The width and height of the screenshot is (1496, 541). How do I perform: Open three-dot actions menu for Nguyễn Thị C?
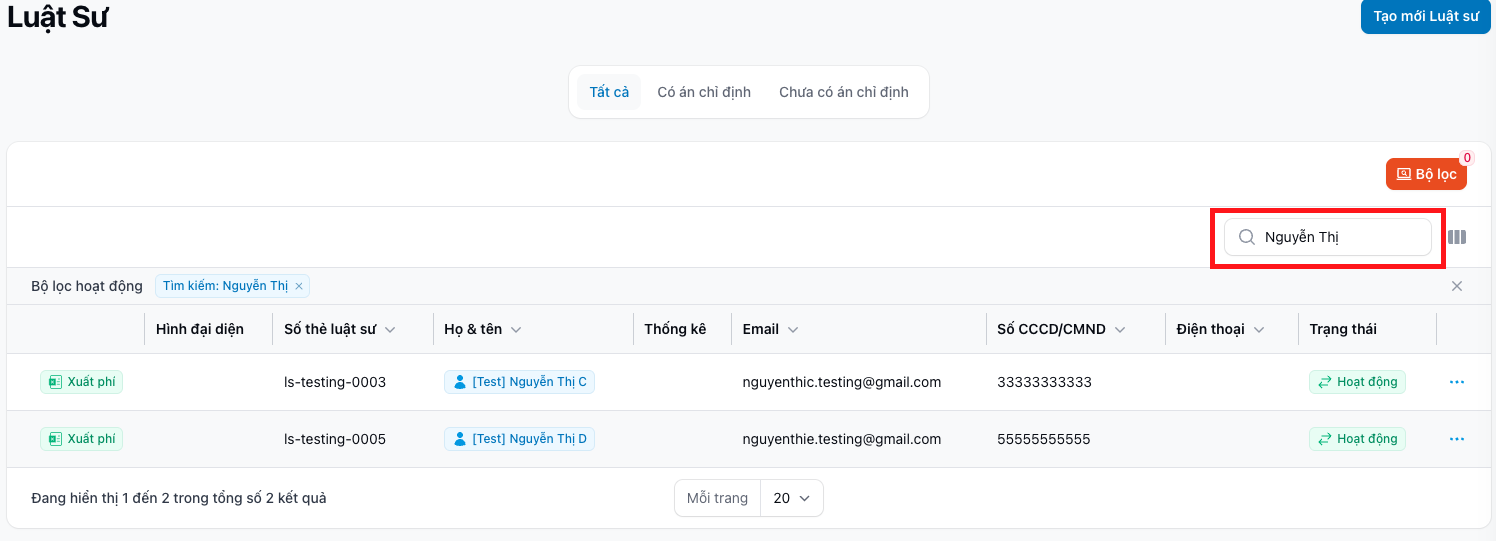point(1457,382)
